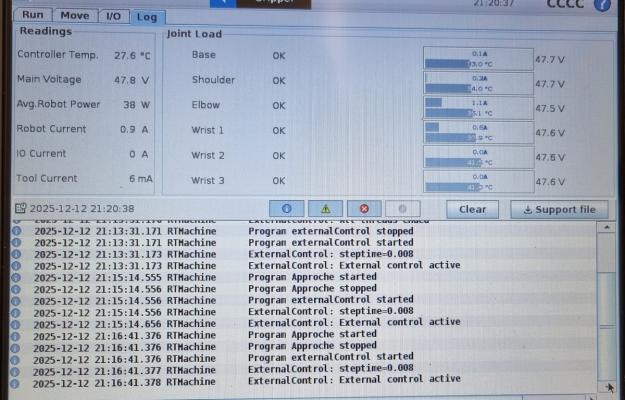Click info icon of 21:15:14.556 steptime row

pos(16,312)
